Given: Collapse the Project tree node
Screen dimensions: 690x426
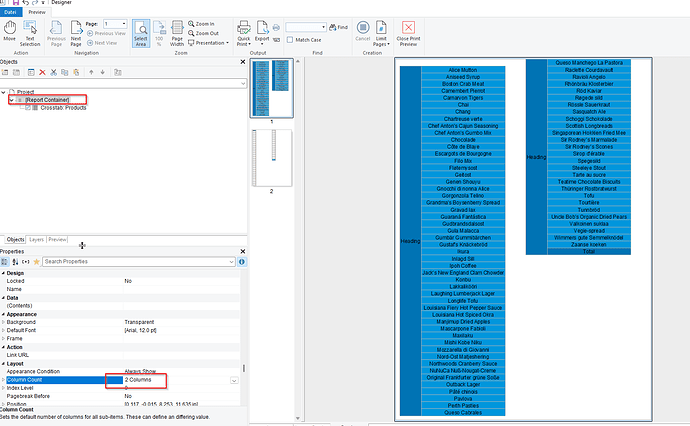Looking at the screenshot, I should pos(4,92).
